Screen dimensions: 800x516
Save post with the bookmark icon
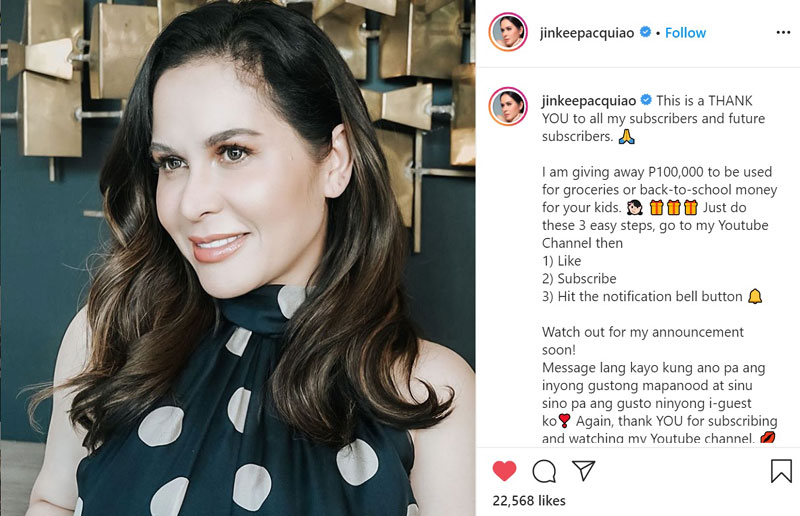point(781,471)
